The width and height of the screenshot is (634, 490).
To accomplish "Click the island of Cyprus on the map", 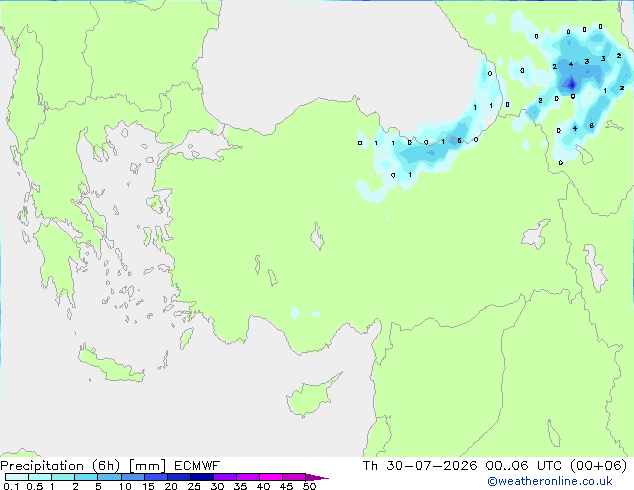I will [x=311, y=397].
